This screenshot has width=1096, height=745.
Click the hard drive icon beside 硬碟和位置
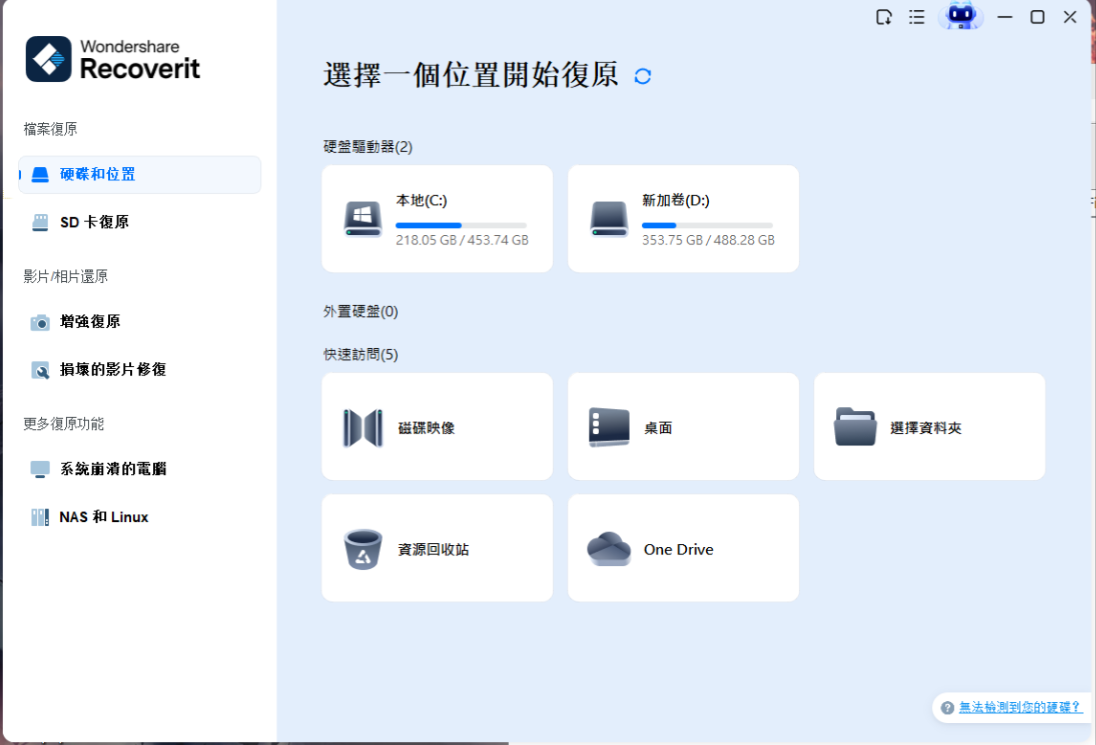pyautogui.click(x=41, y=175)
